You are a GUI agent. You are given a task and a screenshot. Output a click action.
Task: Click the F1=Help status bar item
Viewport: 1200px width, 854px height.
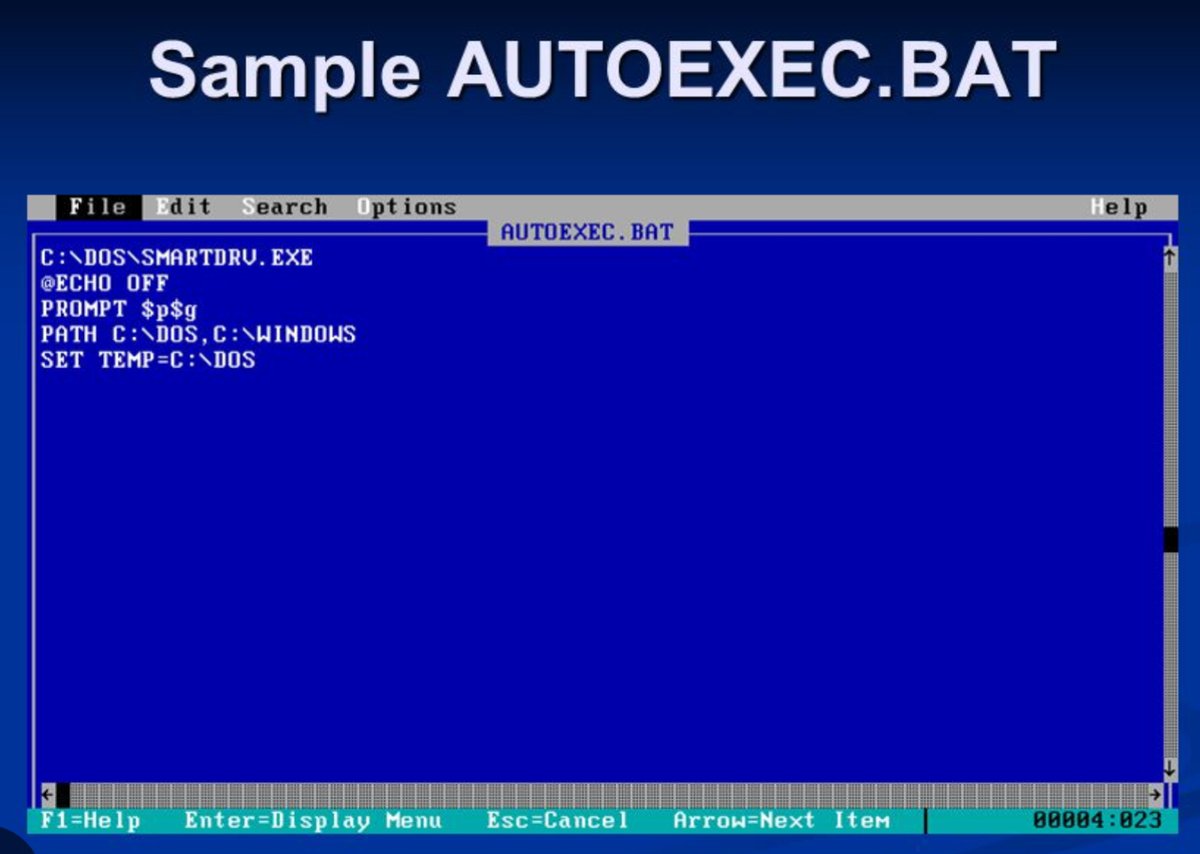90,821
